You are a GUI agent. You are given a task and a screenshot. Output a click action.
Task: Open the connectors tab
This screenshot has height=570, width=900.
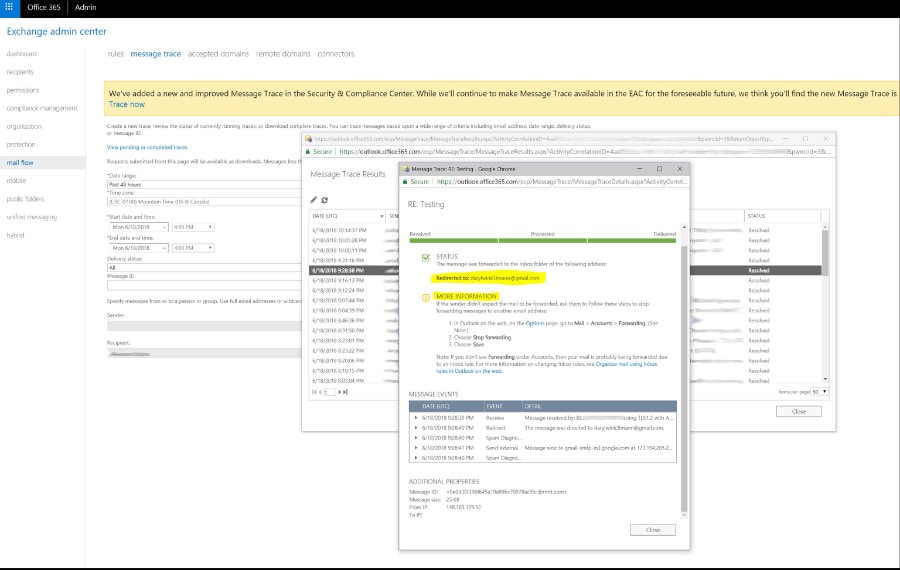336,54
